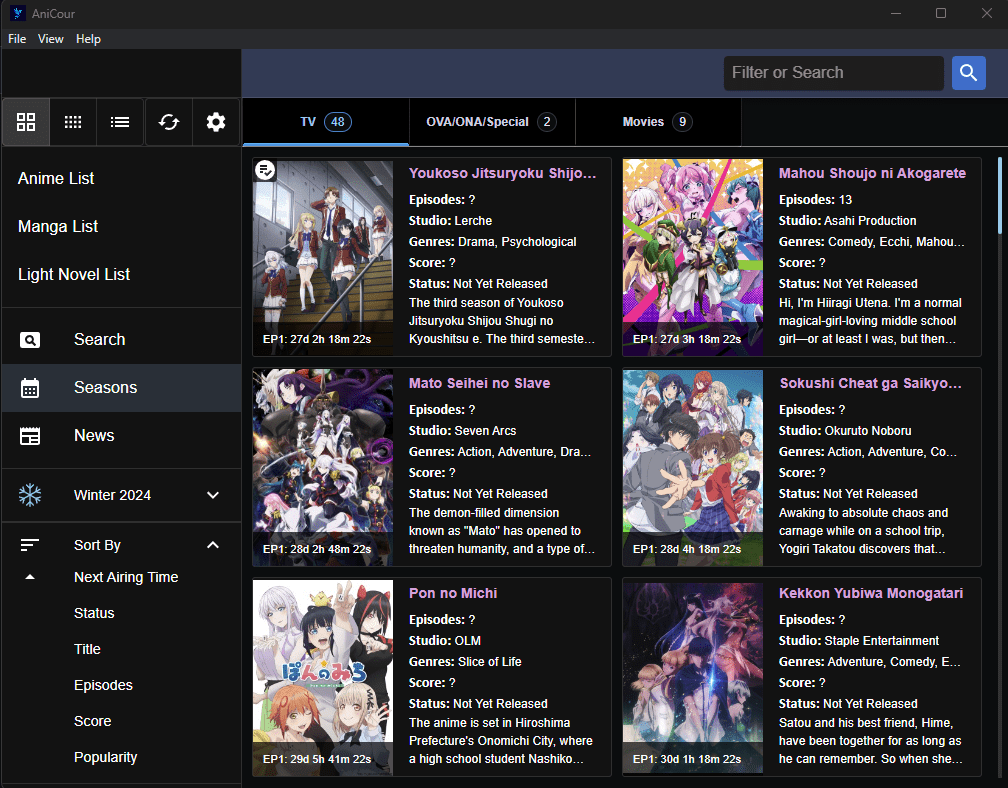Click the OVA/ONA/Special count badge 2
Viewport: 1008px width, 788px height.
[x=547, y=122]
